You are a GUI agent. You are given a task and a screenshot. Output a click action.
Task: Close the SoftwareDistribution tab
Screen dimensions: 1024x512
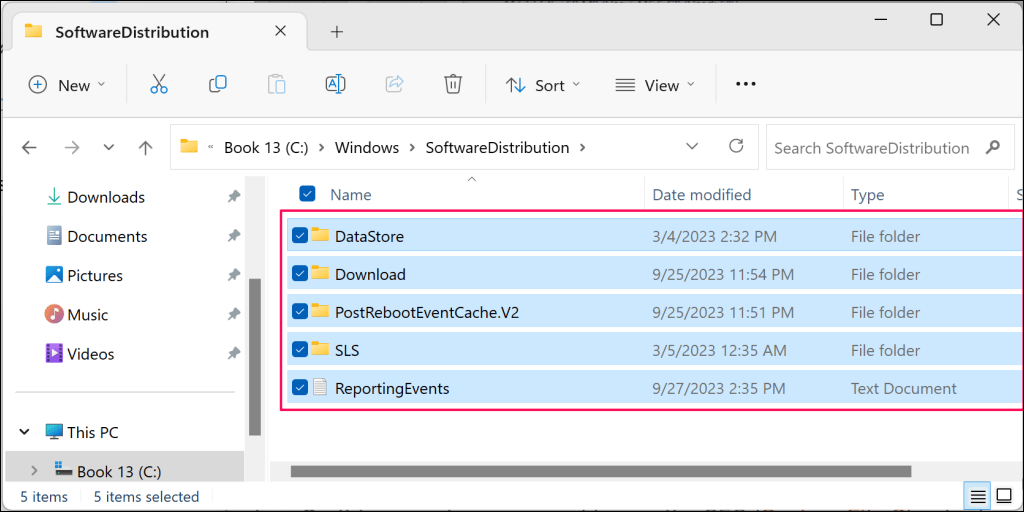point(280,31)
